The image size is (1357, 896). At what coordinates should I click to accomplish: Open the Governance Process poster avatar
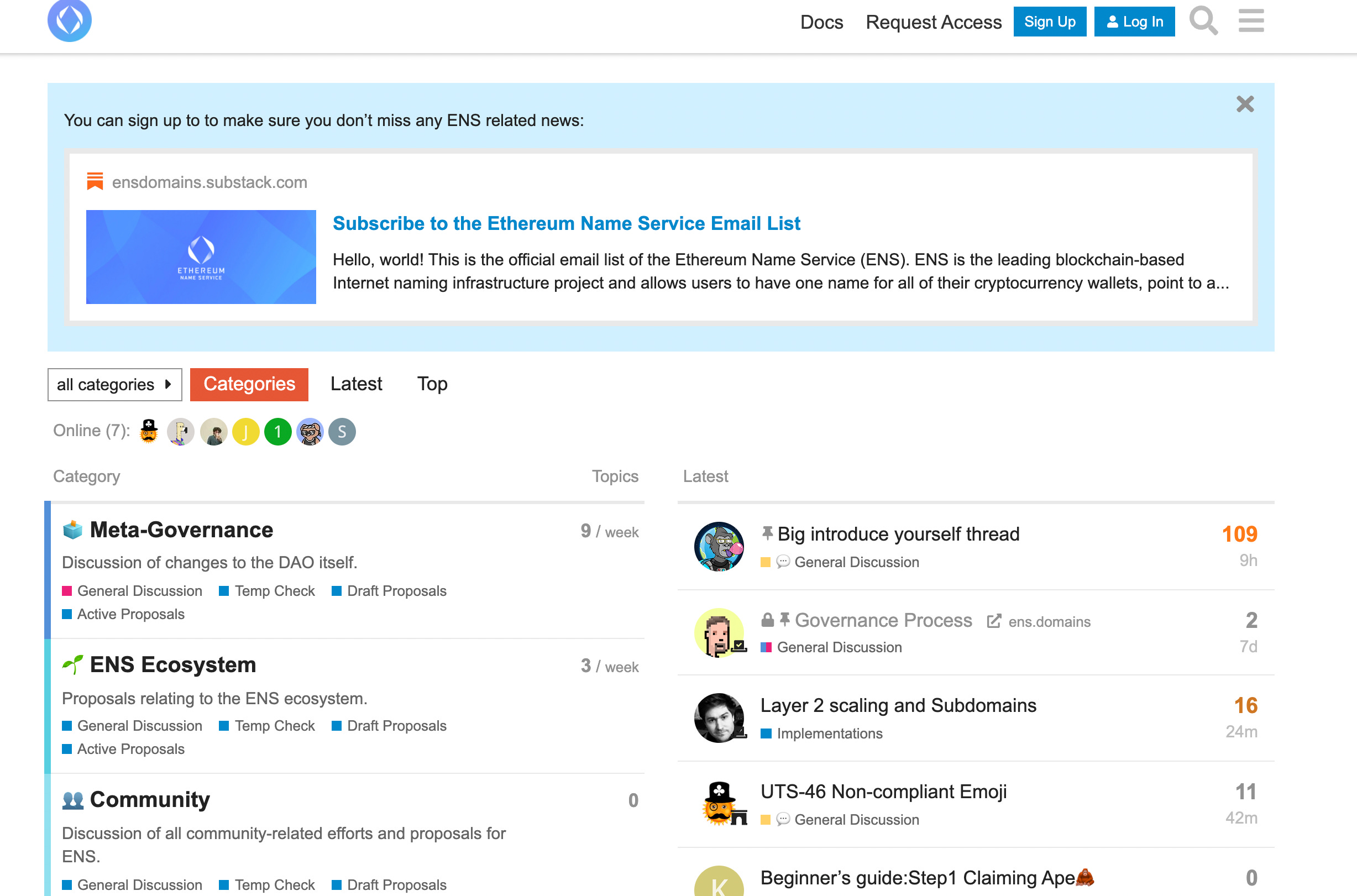click(719, 632)
